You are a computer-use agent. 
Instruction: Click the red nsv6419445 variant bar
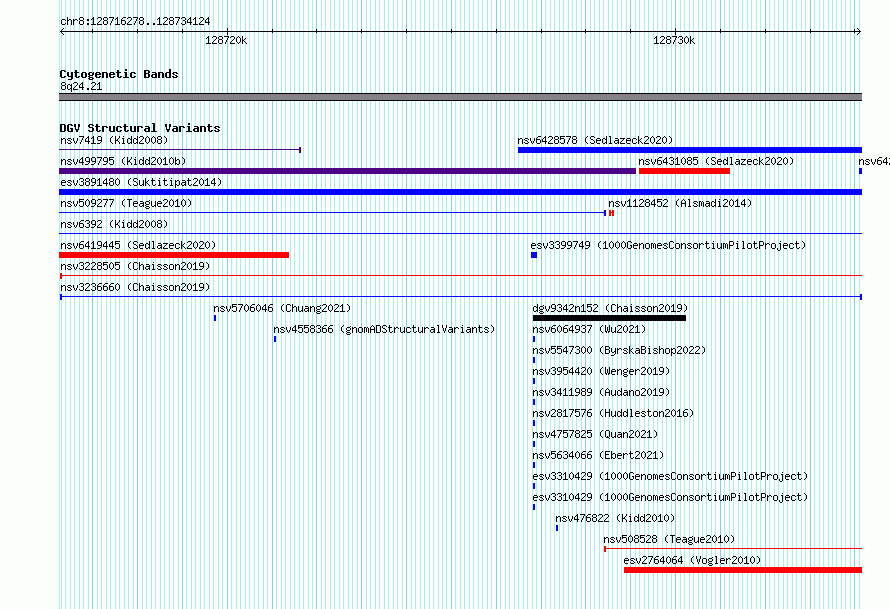pos(174,255)
